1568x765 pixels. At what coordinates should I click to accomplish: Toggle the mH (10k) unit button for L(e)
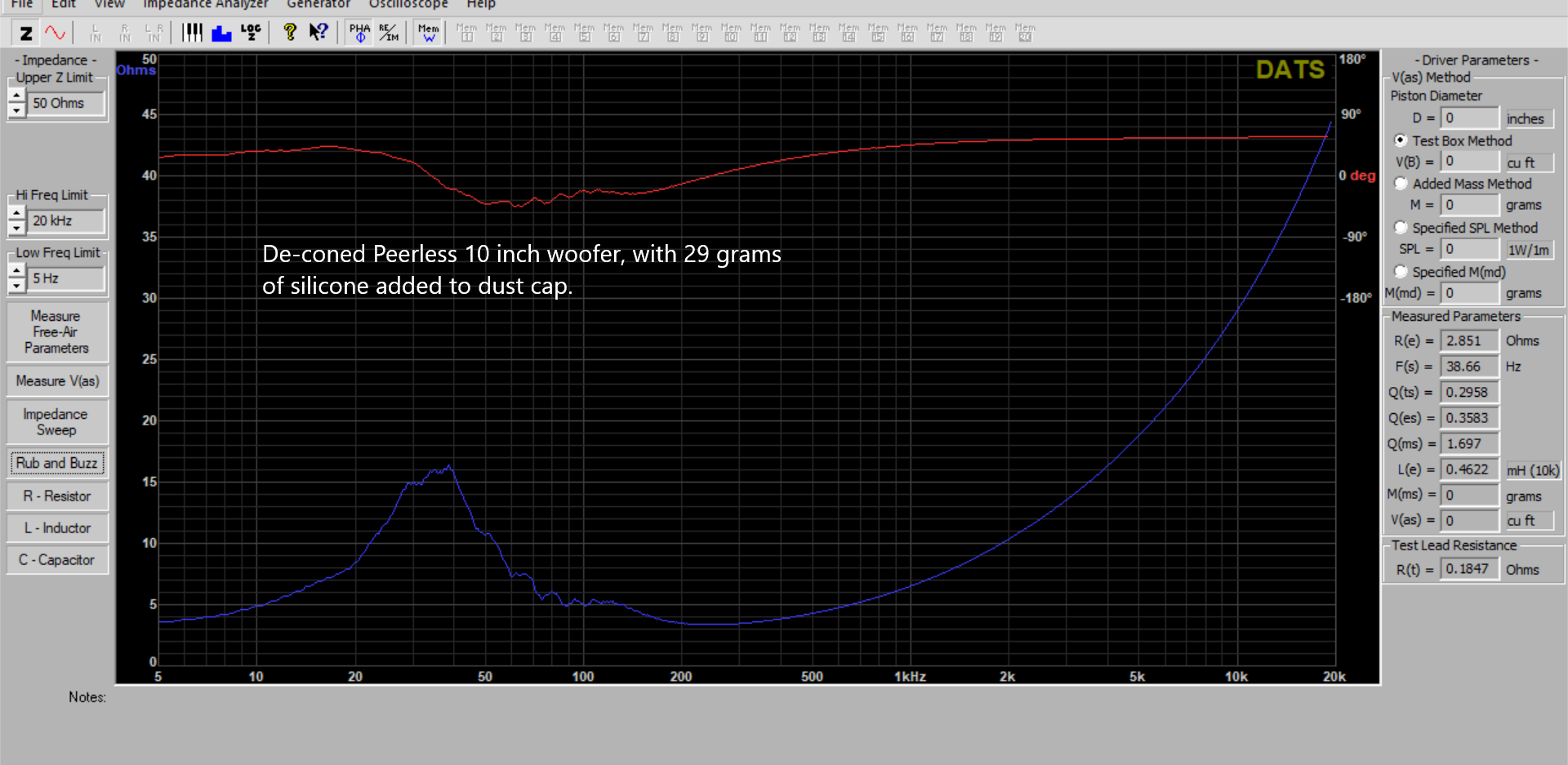tap(1533, 470)
